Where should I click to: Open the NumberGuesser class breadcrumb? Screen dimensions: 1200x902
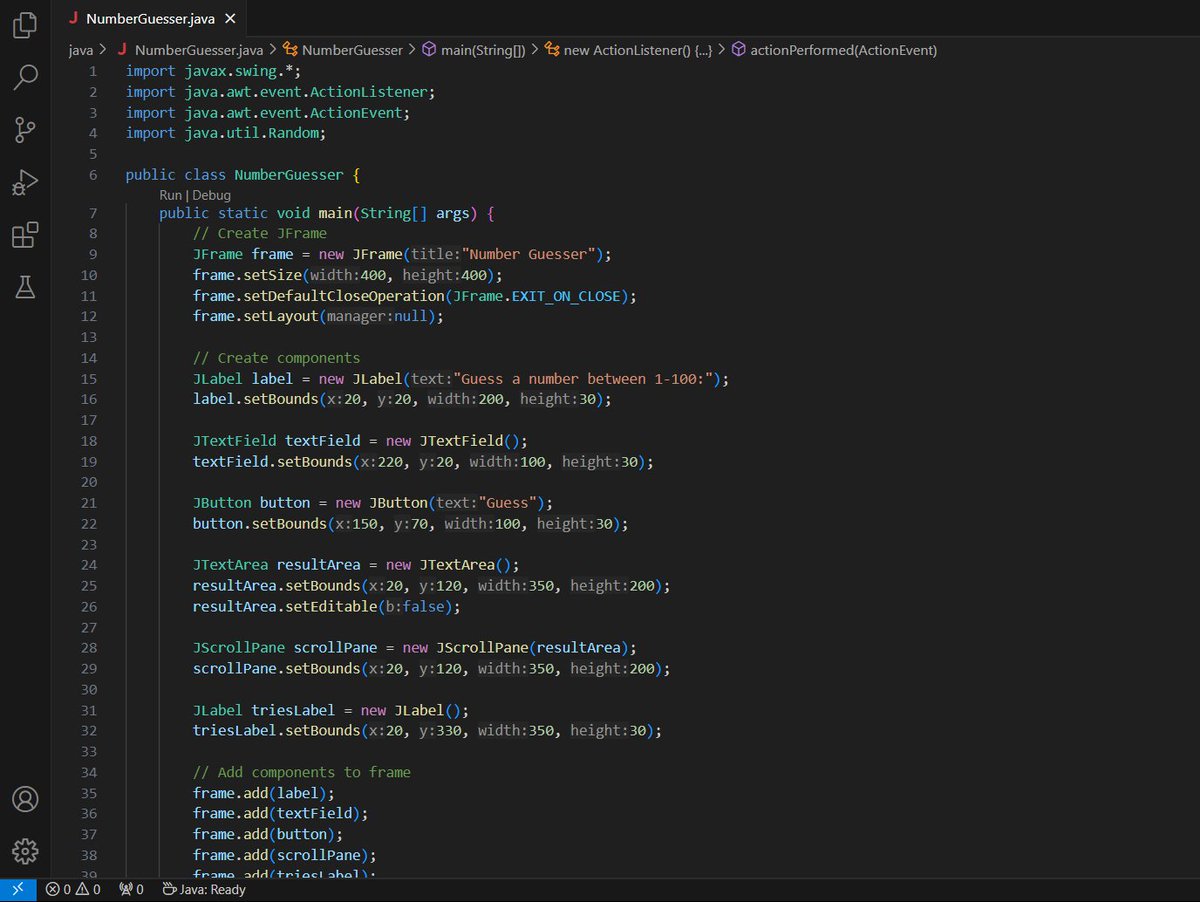343,50
